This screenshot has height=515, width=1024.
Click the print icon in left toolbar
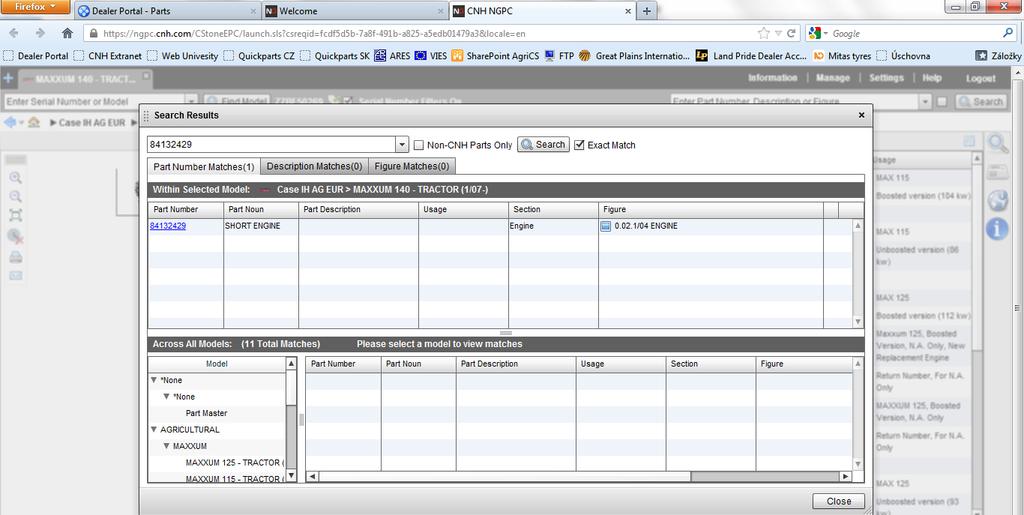[x=15, y=257]
